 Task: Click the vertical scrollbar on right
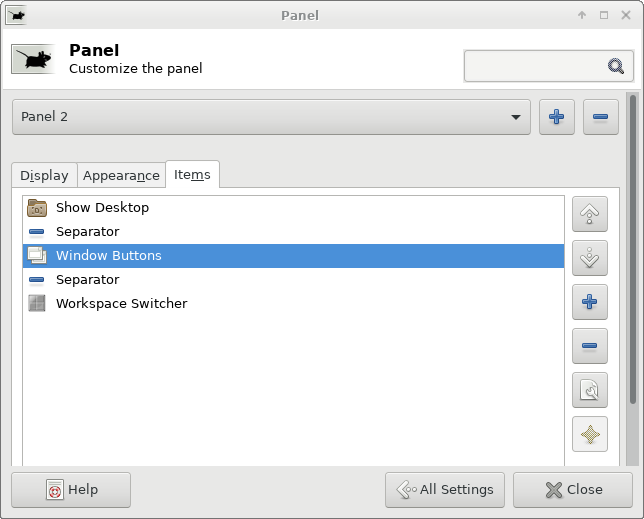[633, 249]
